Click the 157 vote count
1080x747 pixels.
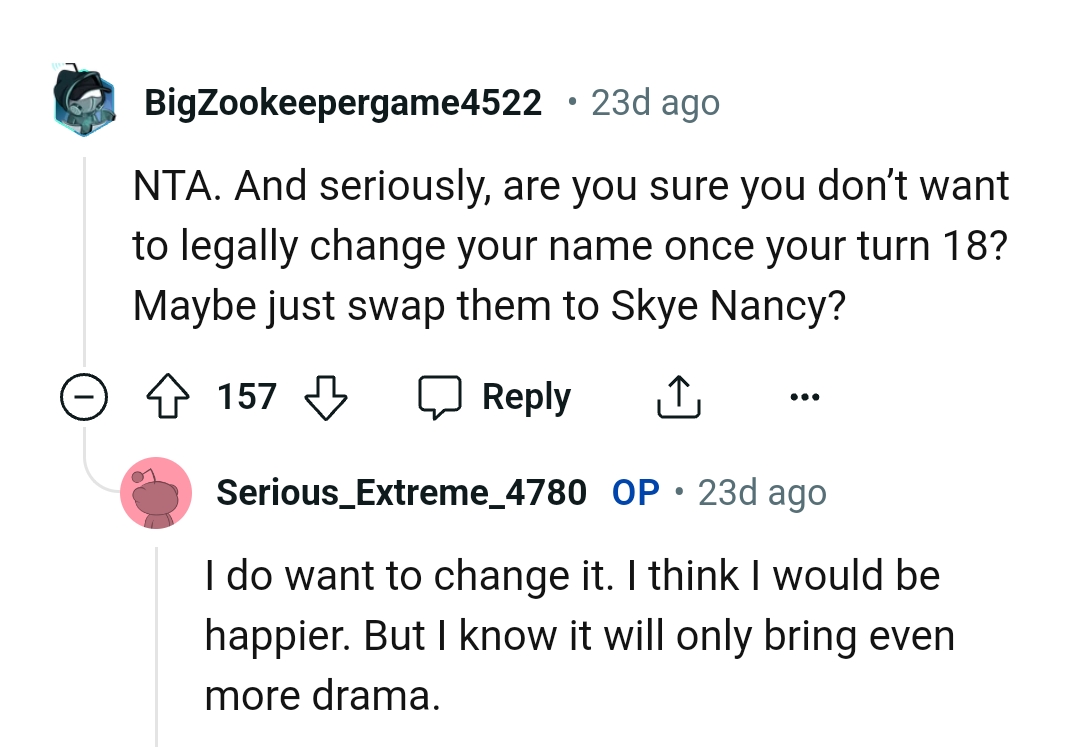click(246, 398)
